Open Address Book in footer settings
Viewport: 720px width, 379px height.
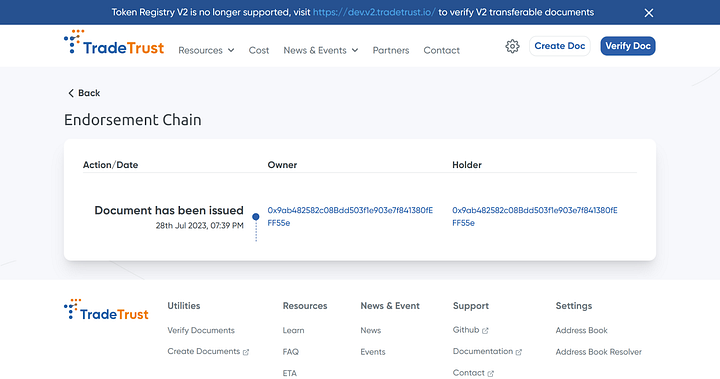point(581,330)
